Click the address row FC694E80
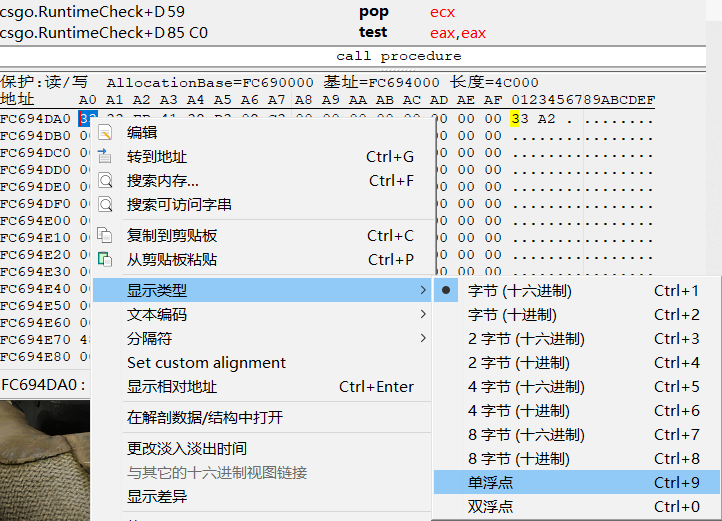This screenshot has height=521, width=722. tap(35, 357)
